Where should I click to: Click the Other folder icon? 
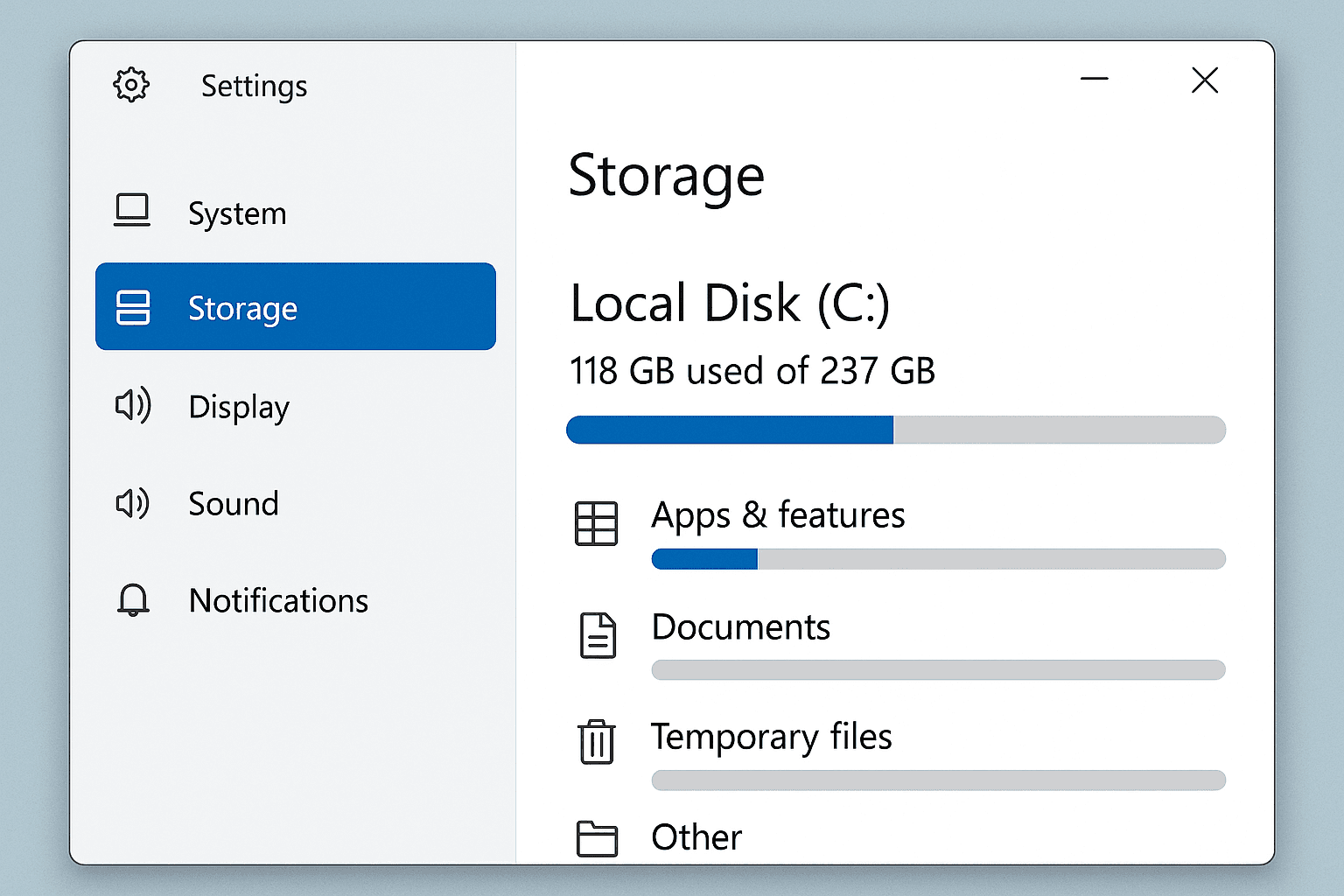597,838
